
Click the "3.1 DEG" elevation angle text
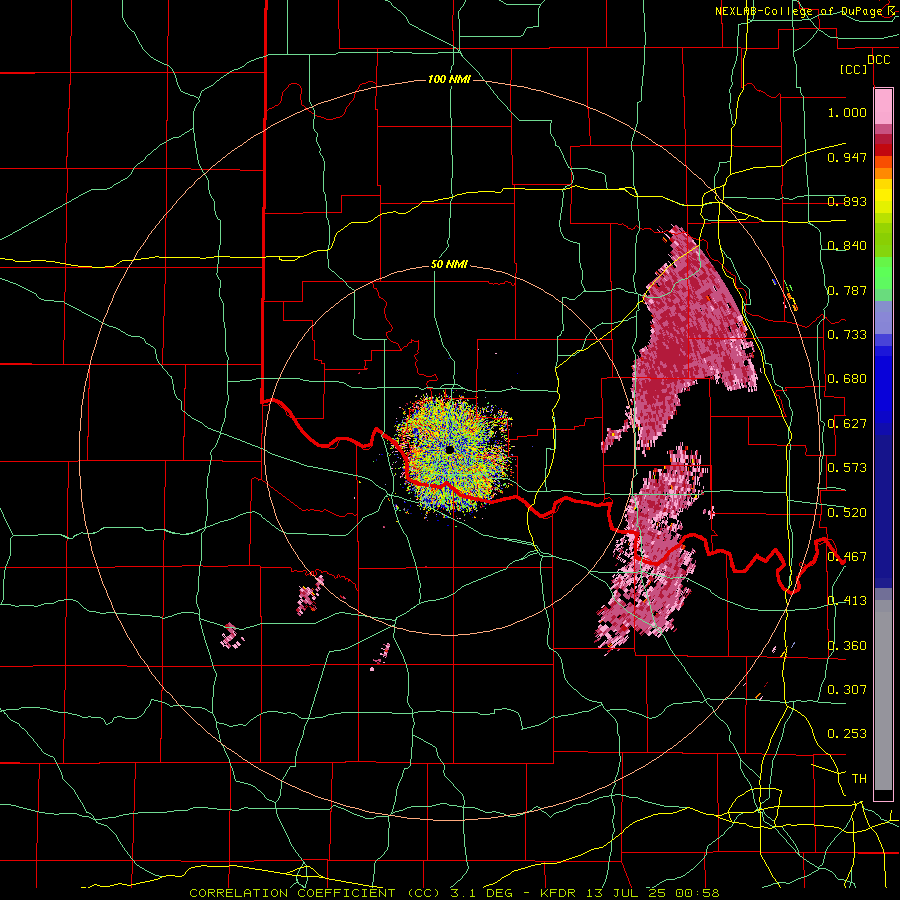coord(480,893)
